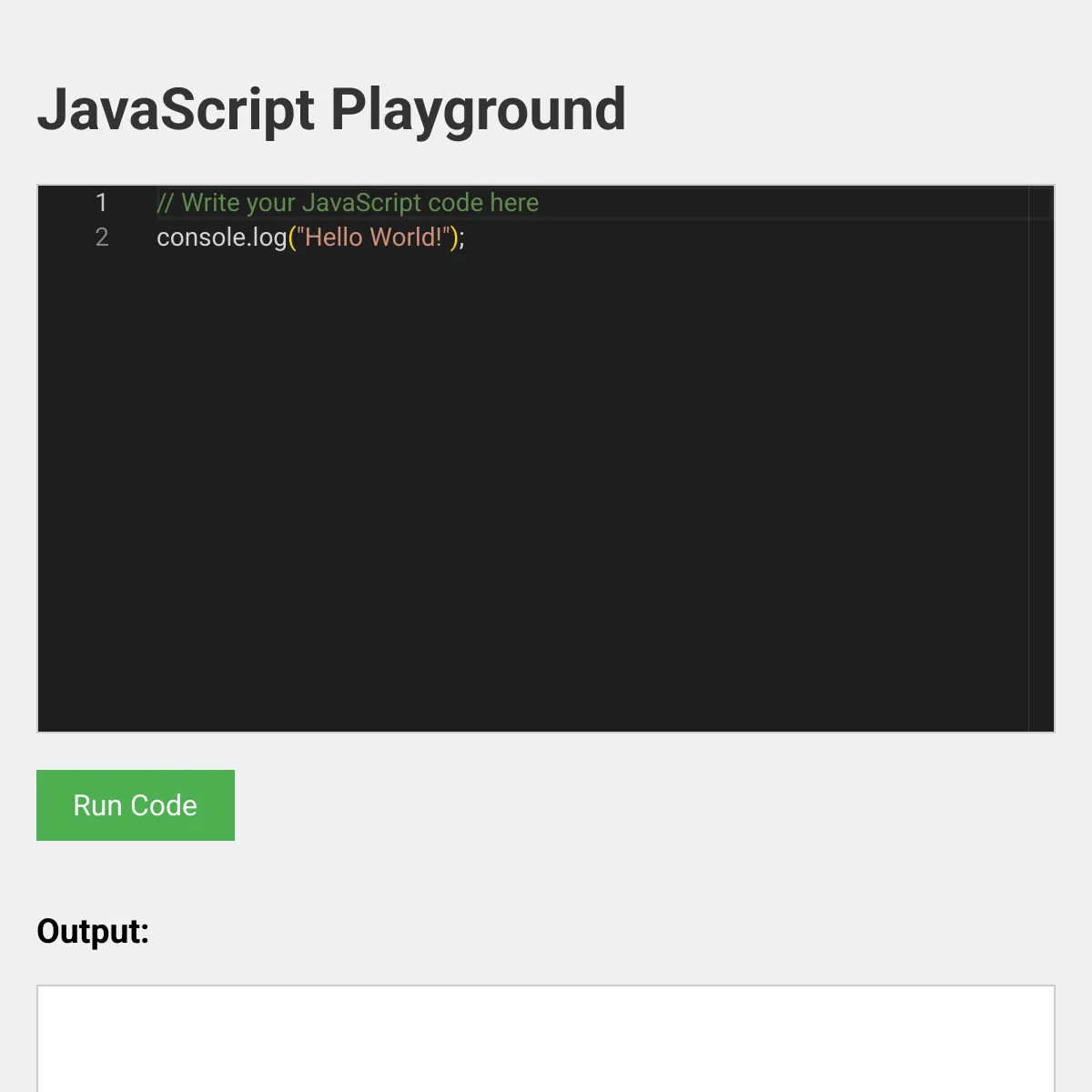Click the green Run Code button
Viewport: 1092px width, 1092px height.
[x=136, y=805]
